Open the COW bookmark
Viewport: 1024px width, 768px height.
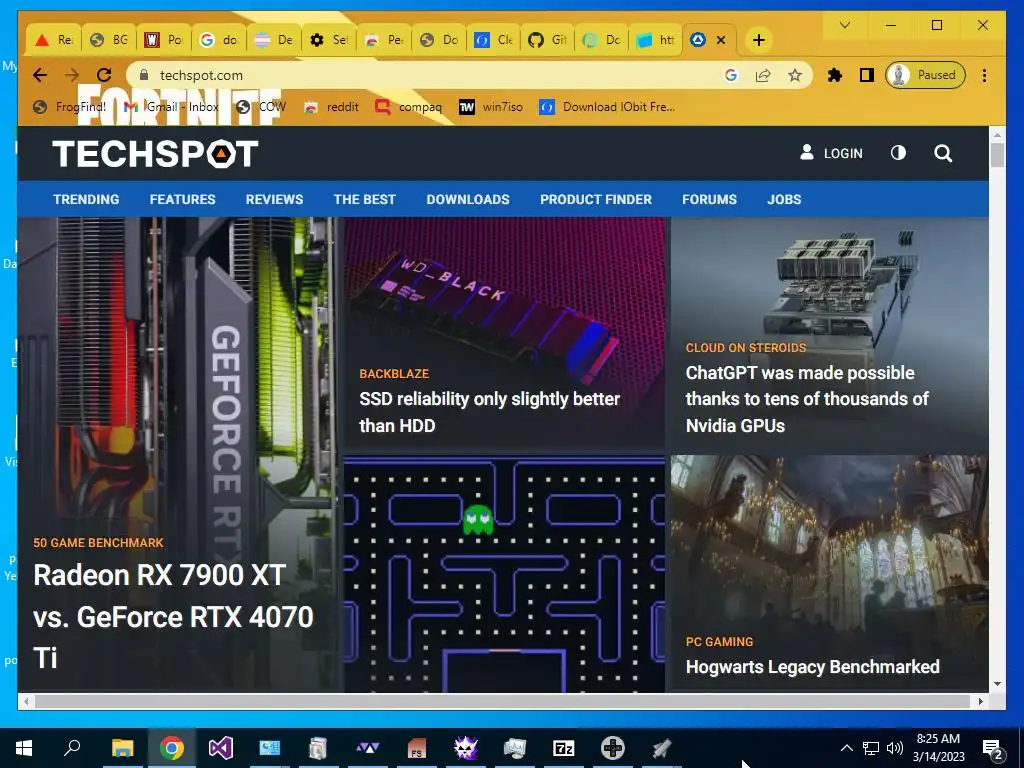pos(261,106)
